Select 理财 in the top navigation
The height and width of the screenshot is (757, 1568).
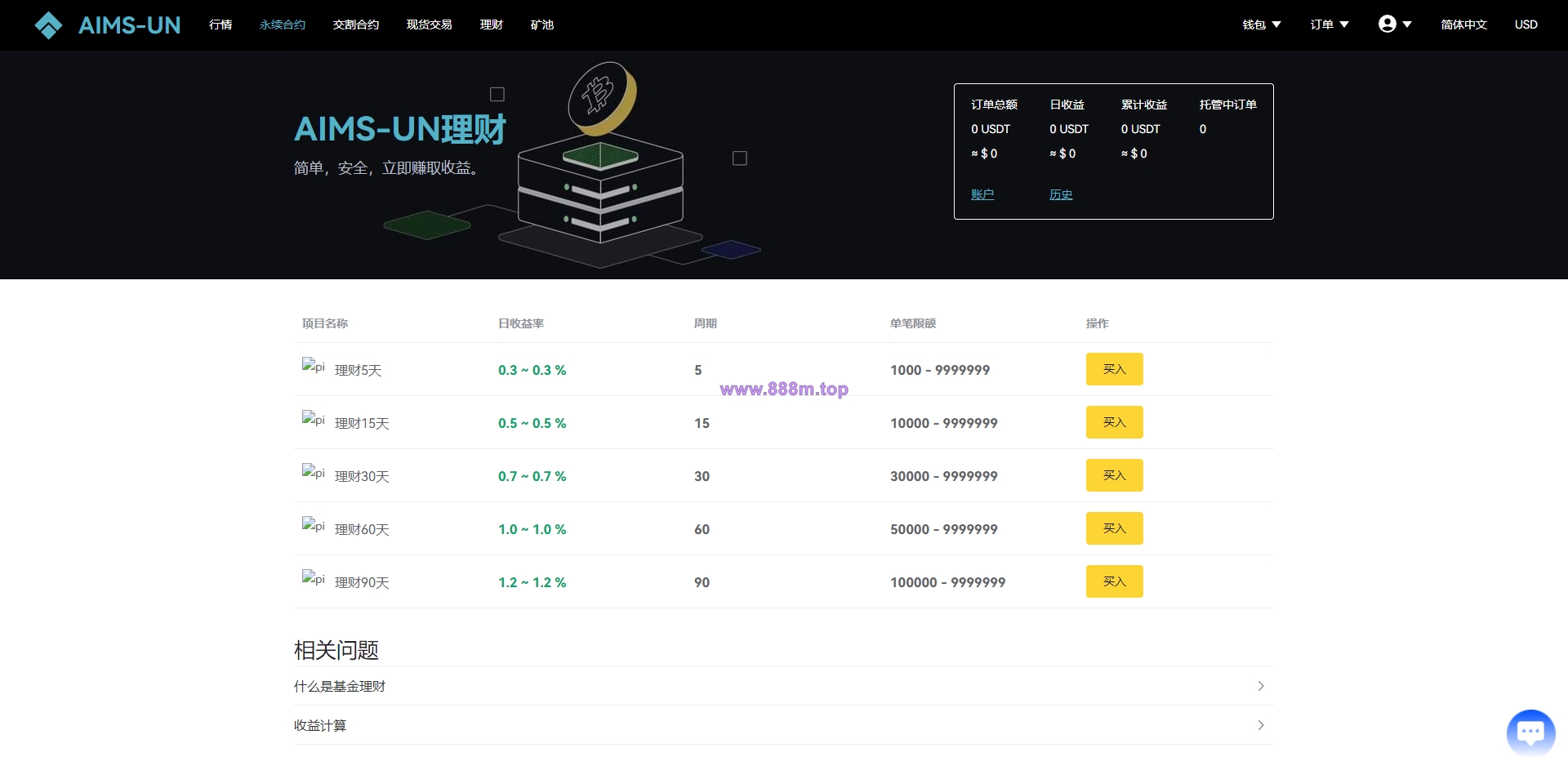pos(492,24)
